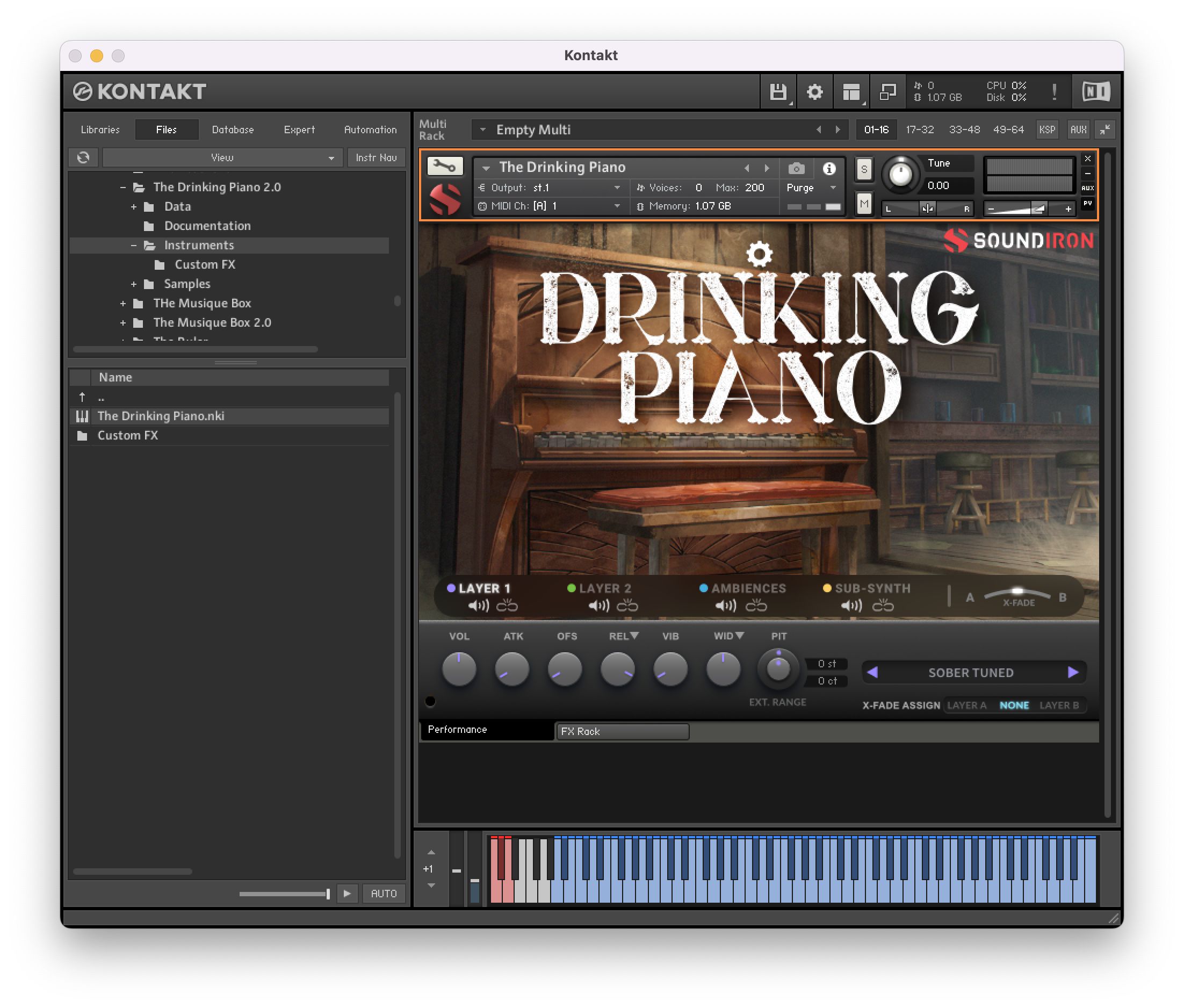
Task: Select the Layer 1 dot
Action: (451, 588)
